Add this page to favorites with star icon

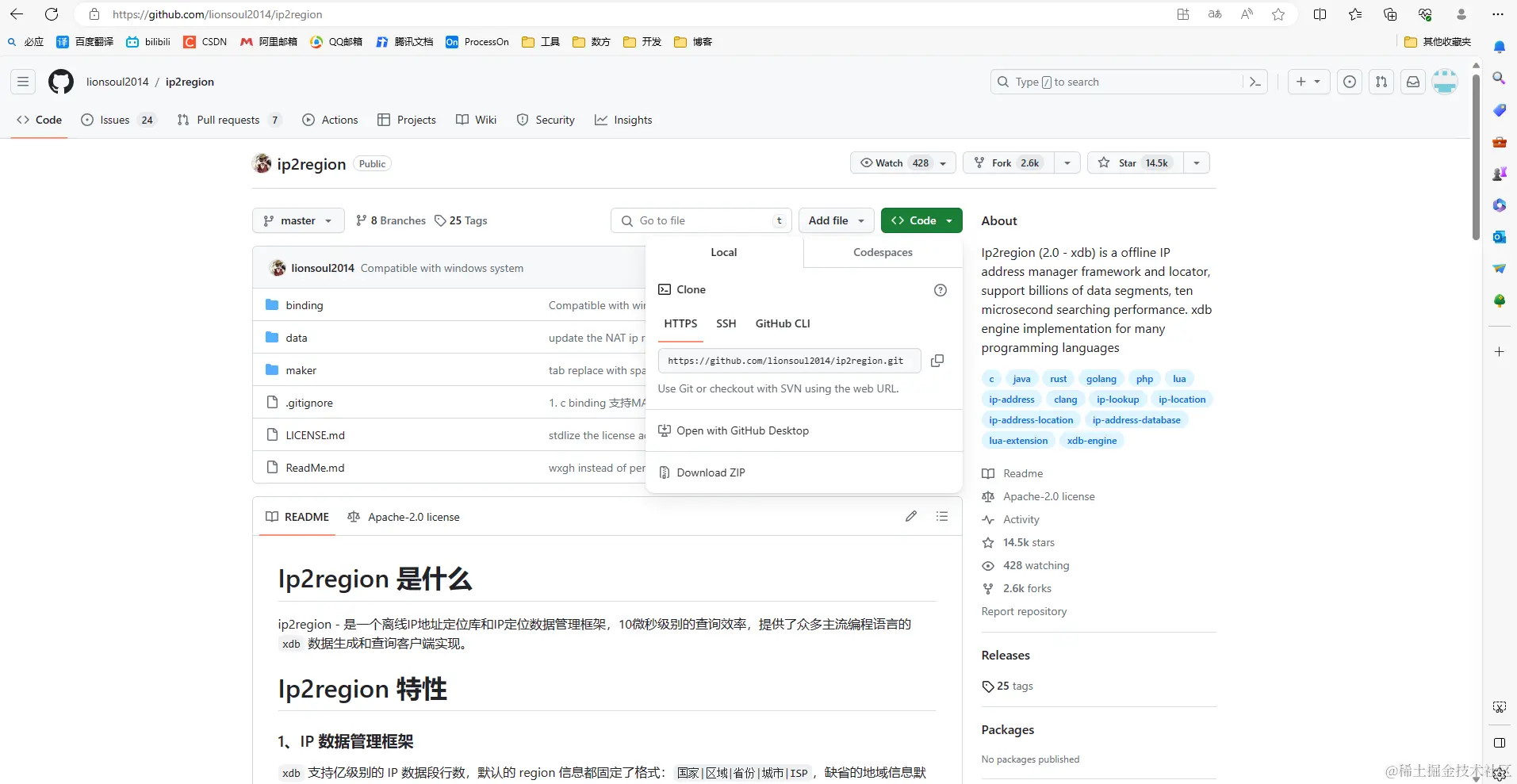1278,14
